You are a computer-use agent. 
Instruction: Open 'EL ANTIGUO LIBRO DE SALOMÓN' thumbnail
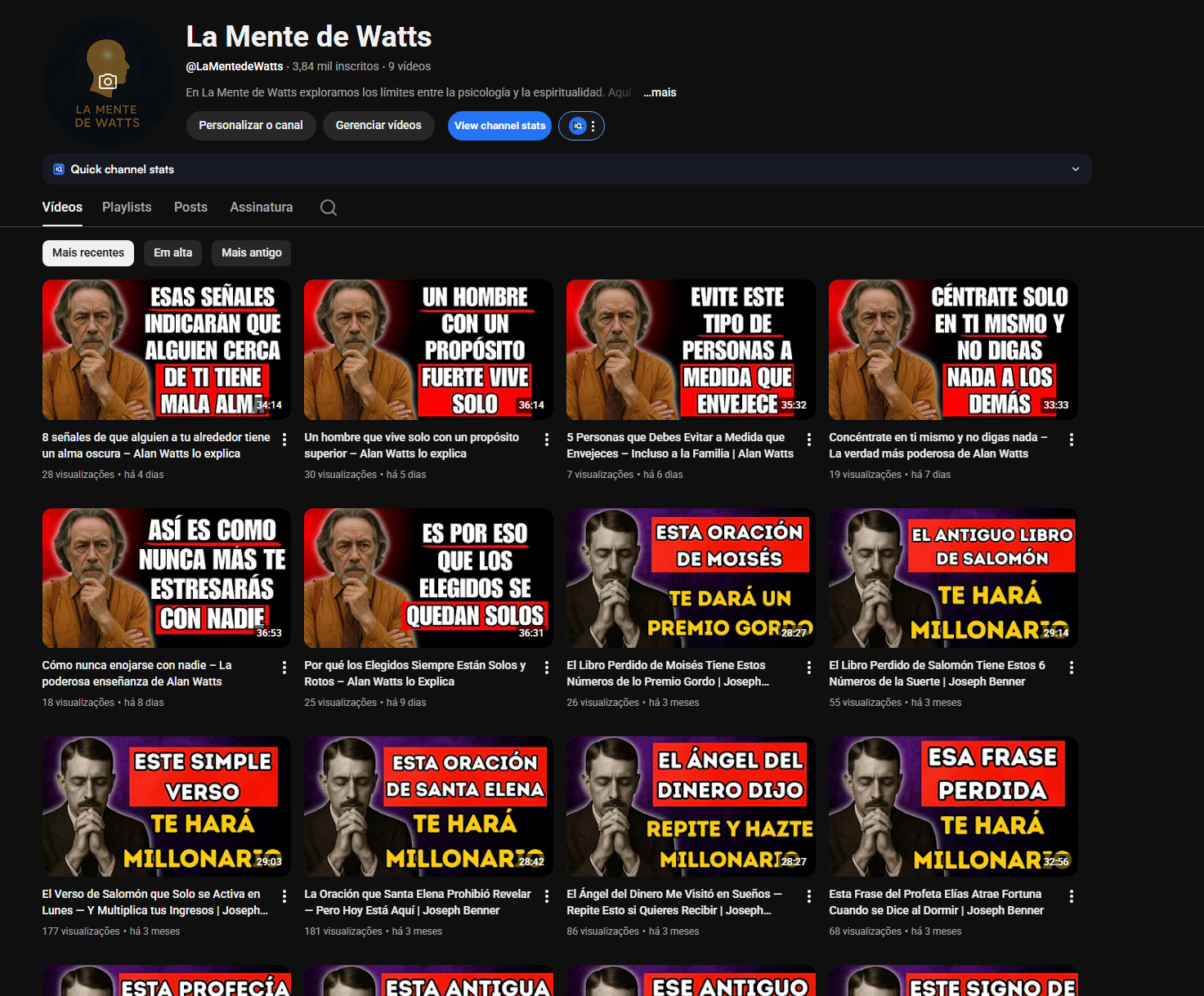[x=953, y=578]
